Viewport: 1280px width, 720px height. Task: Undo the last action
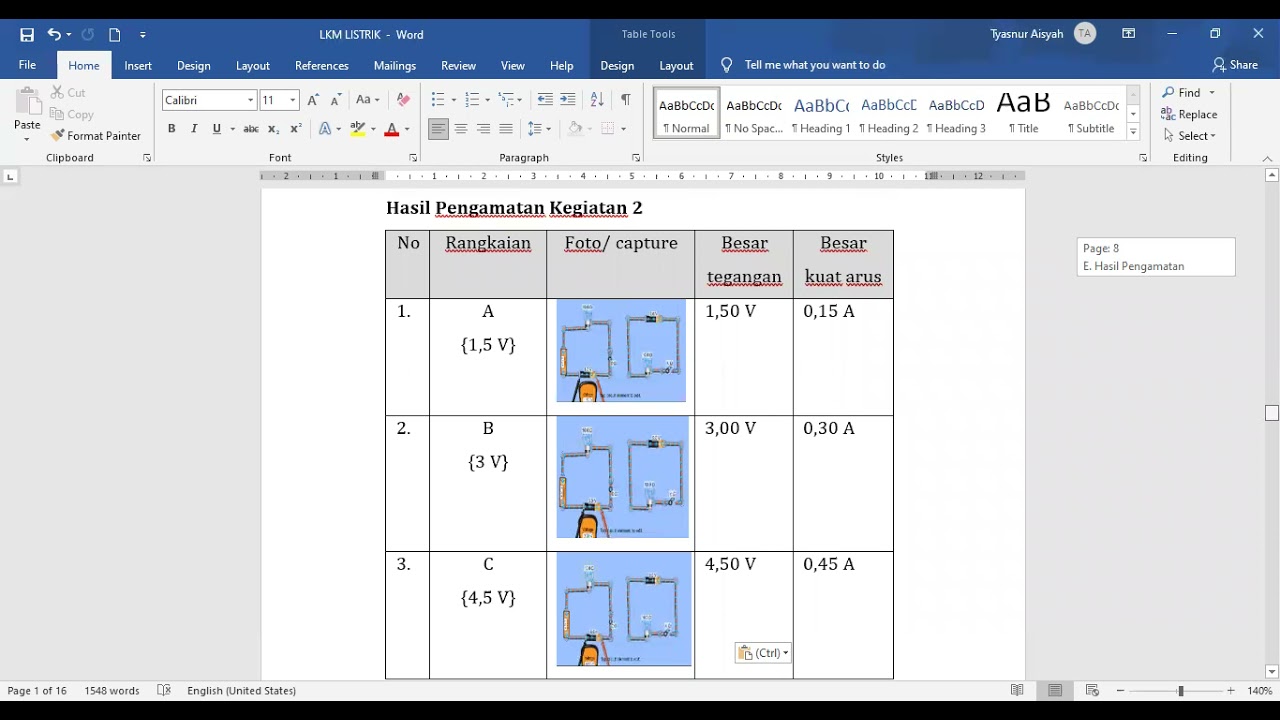click(54, 34)
